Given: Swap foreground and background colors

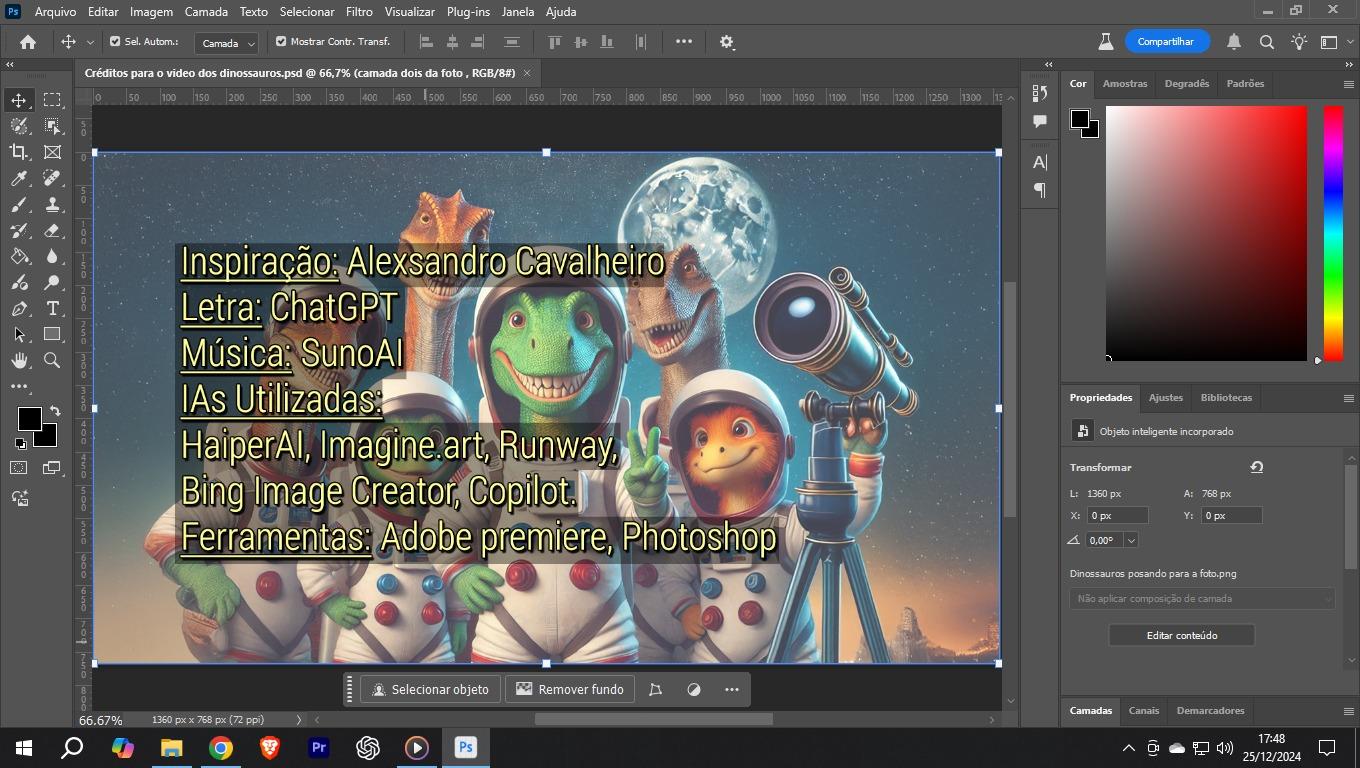Looking at the screenshot, I should 54,411.
